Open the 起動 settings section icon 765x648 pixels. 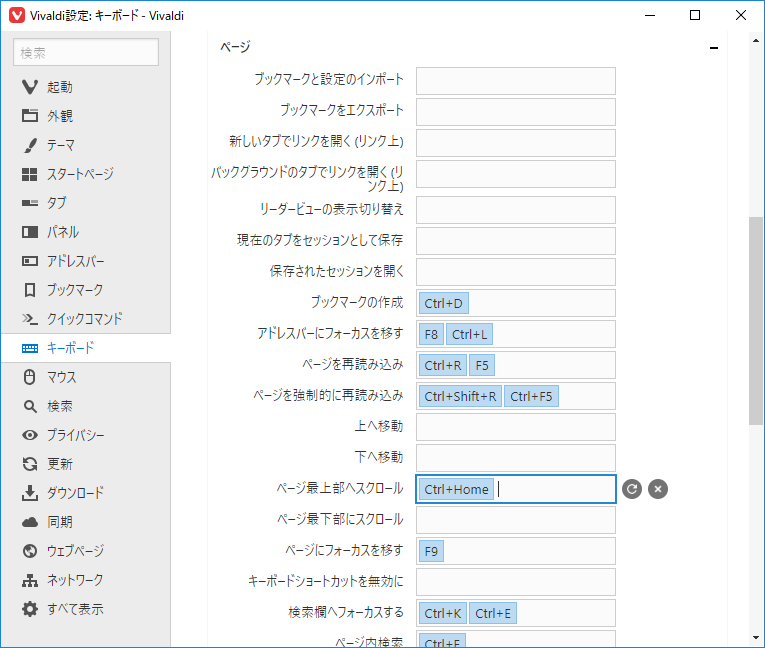coord(30,87)
